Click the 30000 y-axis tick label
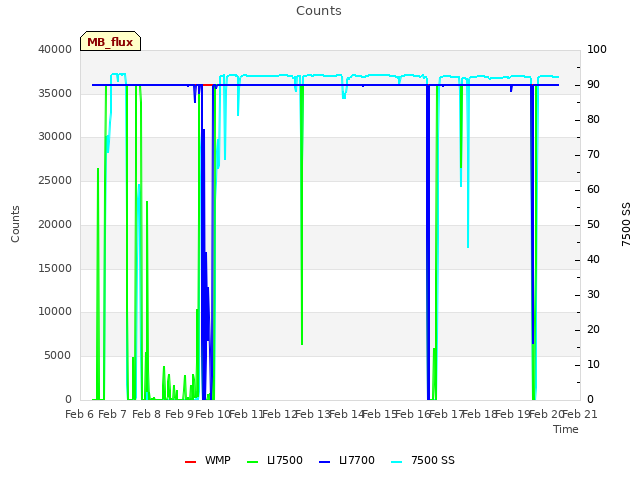This screenshot has width=640, height=480. click(x=55, y=137)
